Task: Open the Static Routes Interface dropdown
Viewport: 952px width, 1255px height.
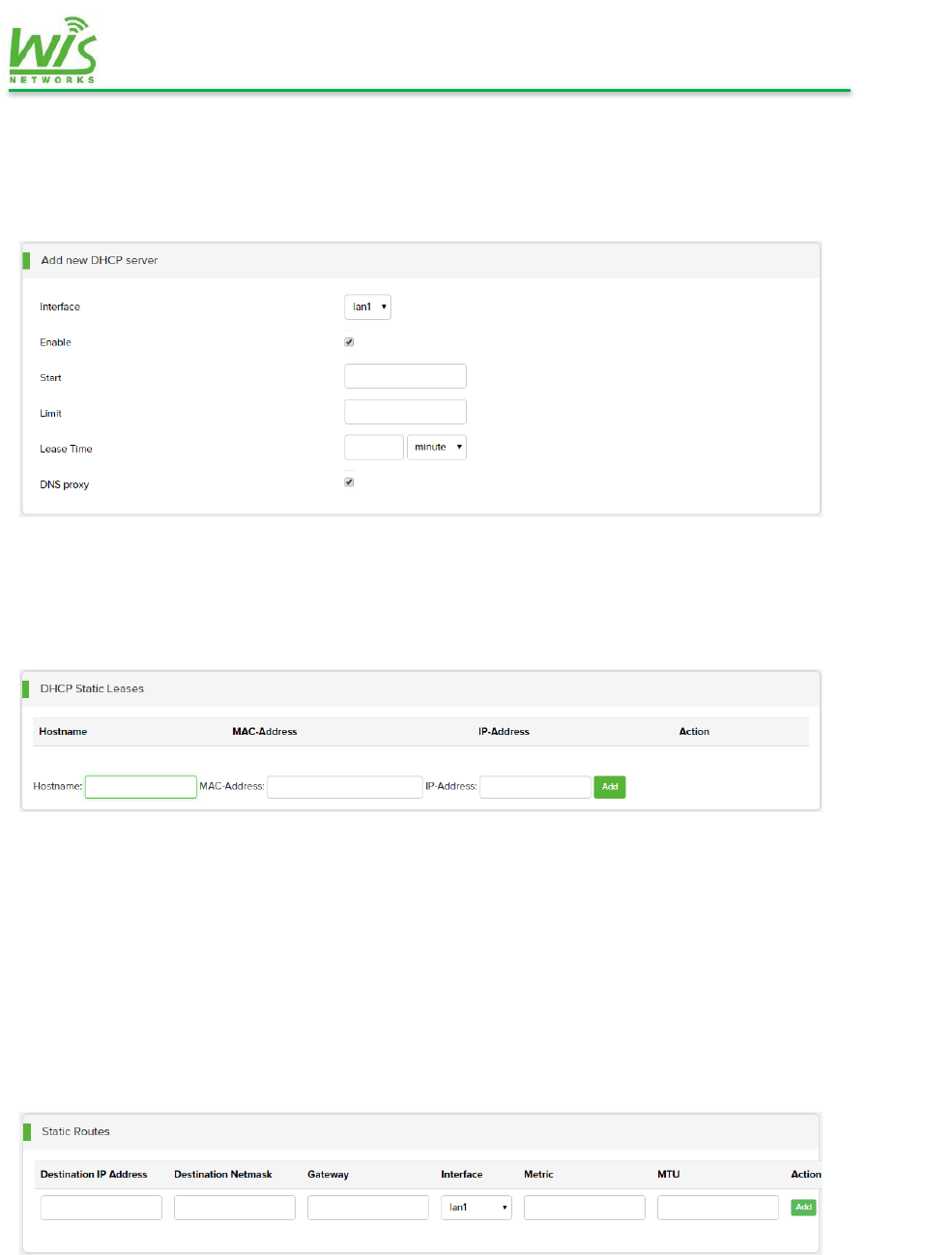Action: [x=476, y=1207]
